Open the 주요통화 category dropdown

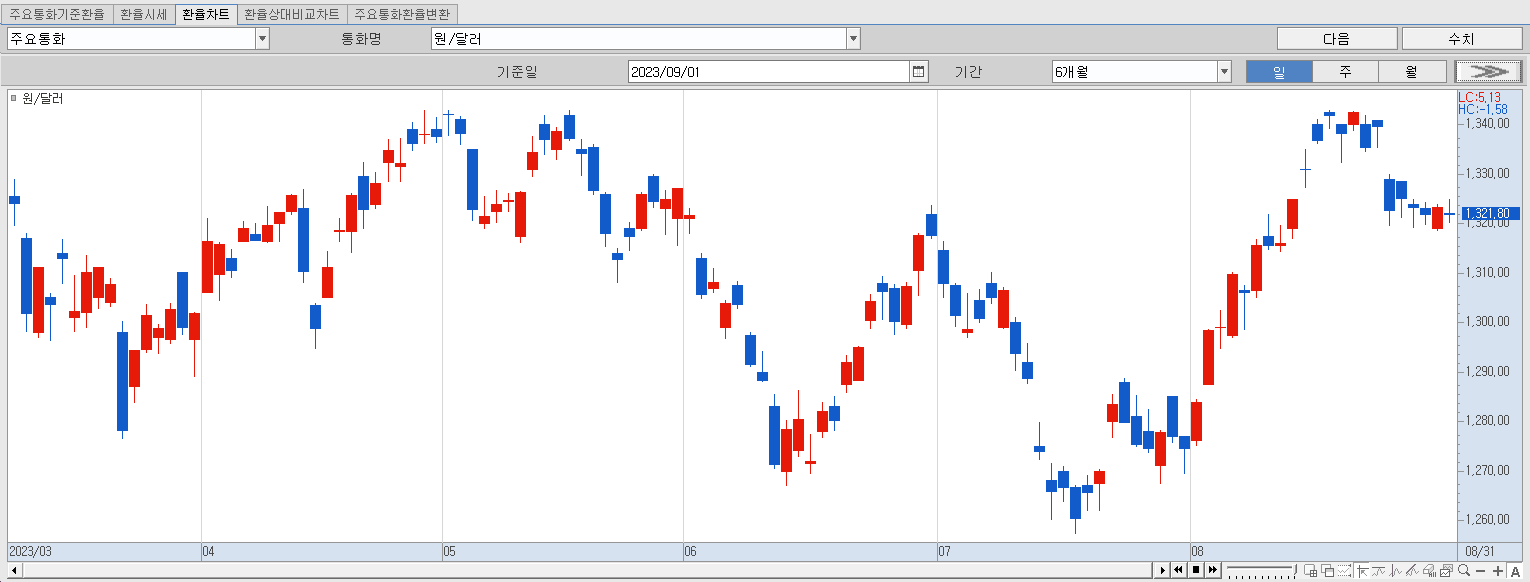pos(263,39)
